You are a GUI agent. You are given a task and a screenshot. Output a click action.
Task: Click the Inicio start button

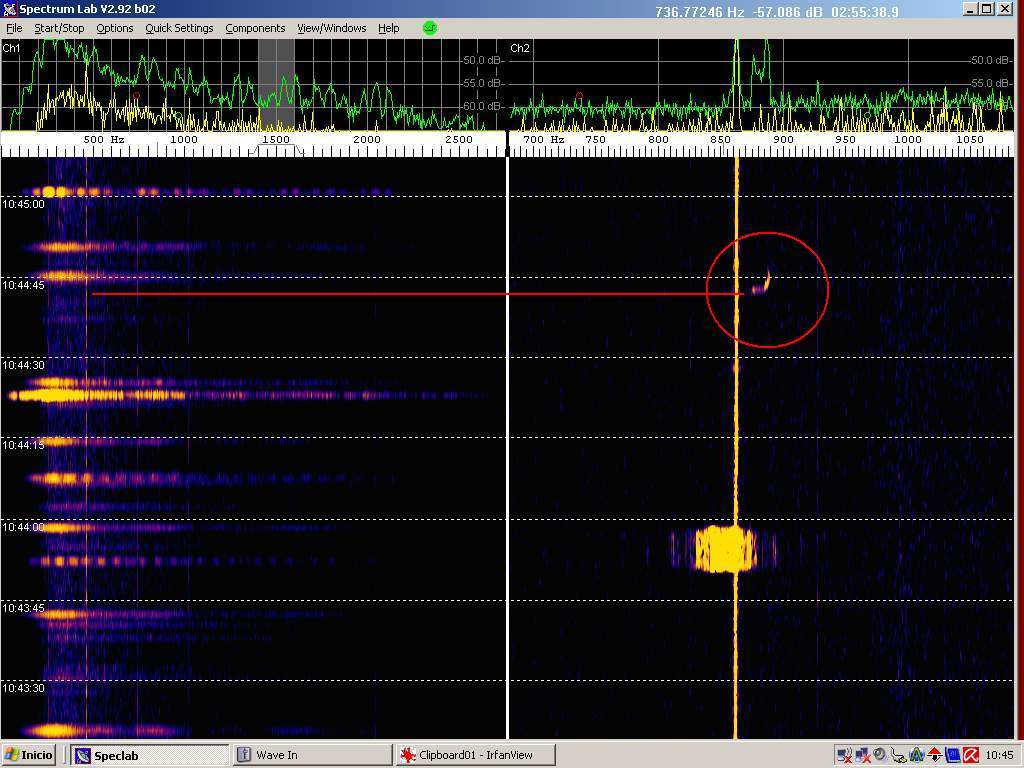[30, 755]
